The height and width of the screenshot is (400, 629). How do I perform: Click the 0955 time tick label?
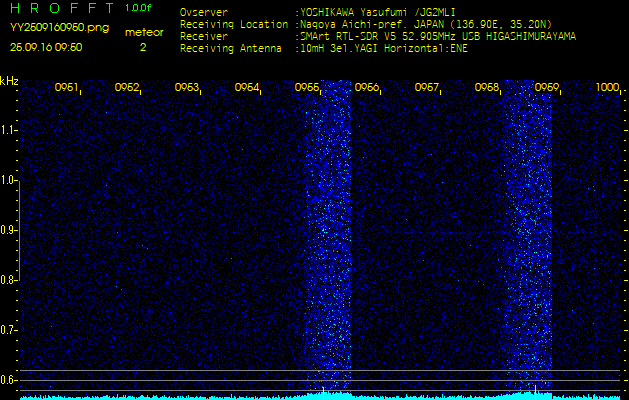(306, 87)
